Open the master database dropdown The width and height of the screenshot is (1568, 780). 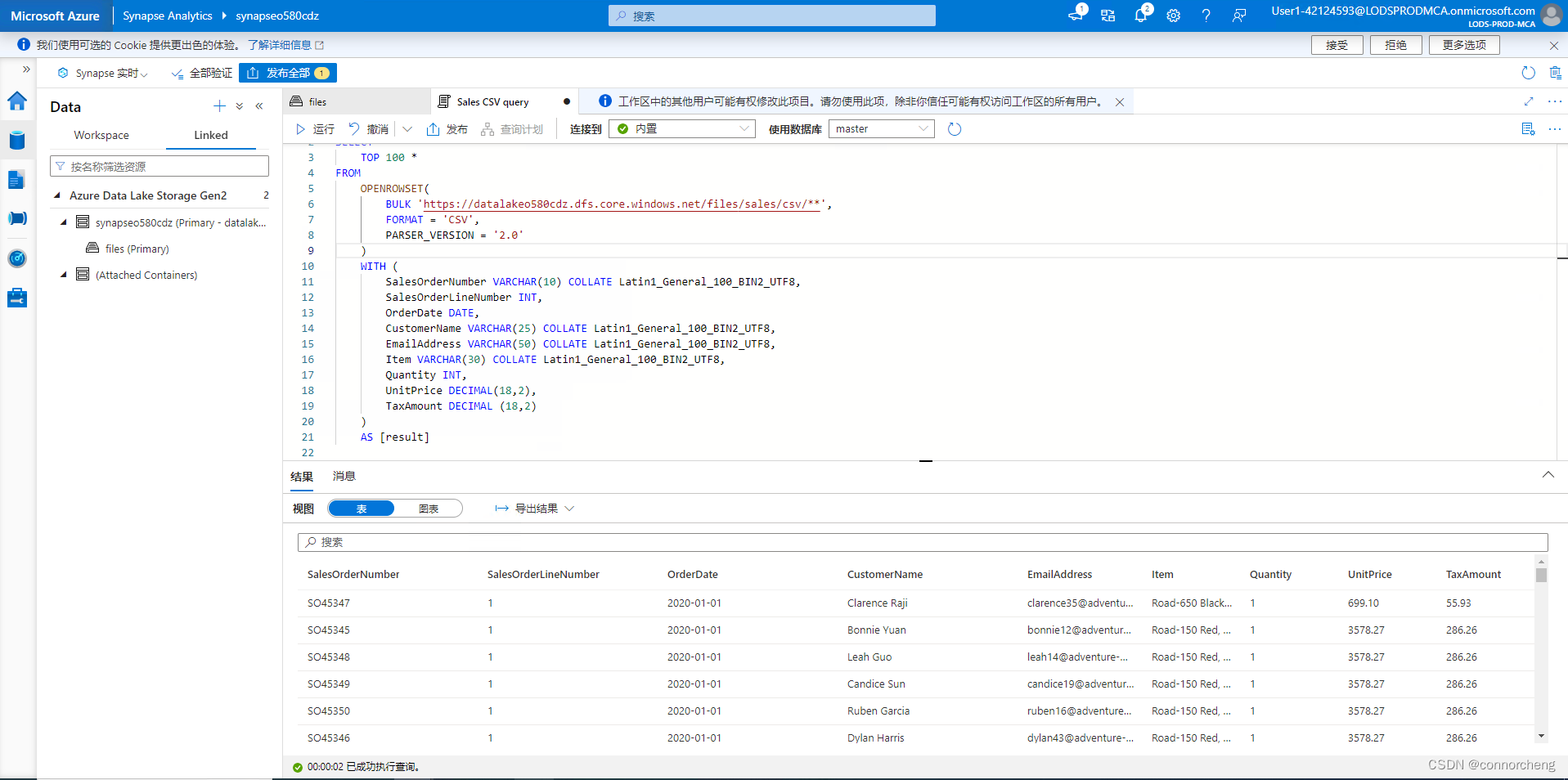pos(881,128)
